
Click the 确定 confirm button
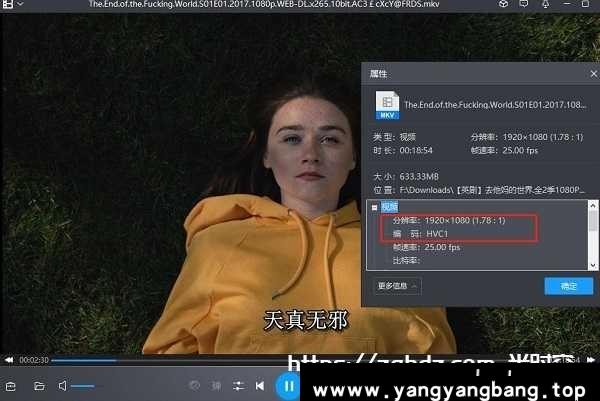tap(569, 286)
